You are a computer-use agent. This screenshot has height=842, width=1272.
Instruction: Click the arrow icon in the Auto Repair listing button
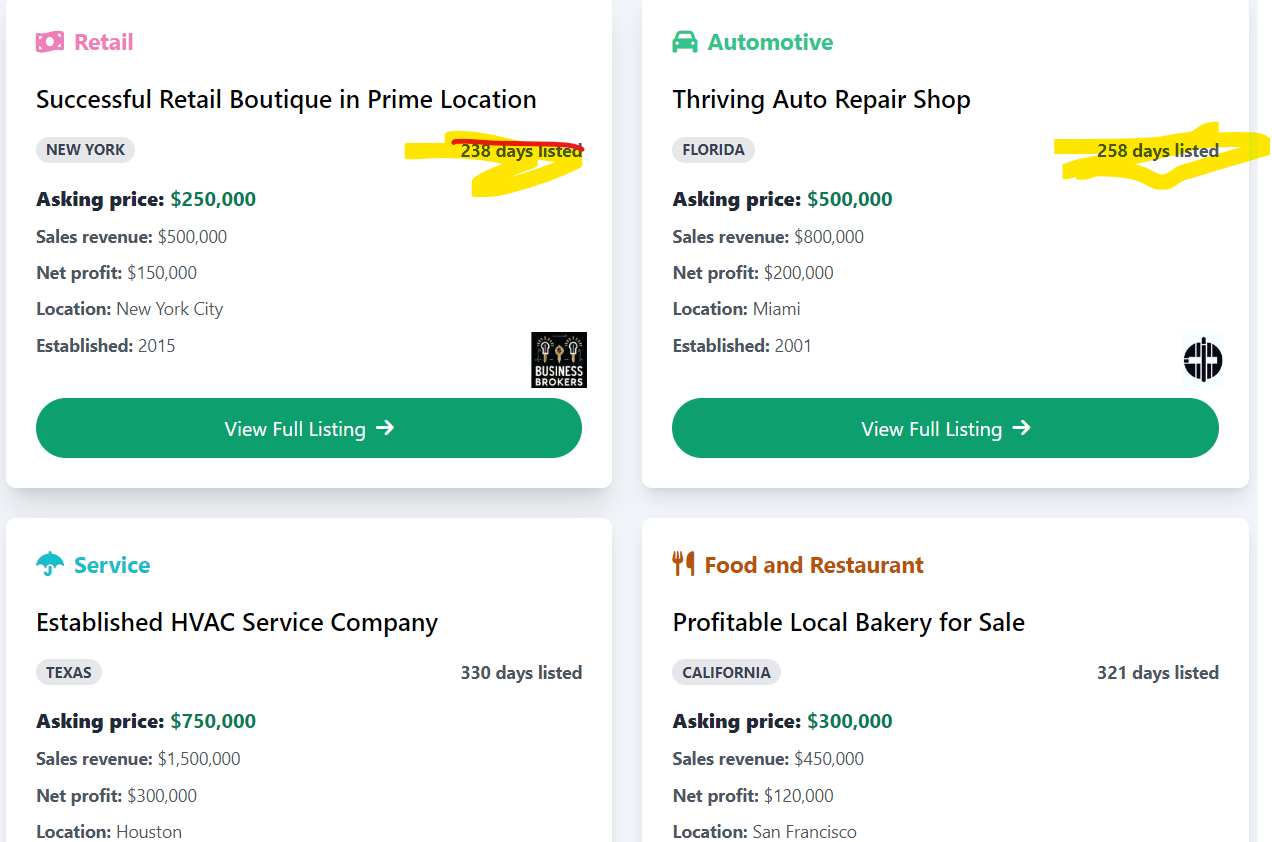pyautogui.click(x=1022, y=428)
